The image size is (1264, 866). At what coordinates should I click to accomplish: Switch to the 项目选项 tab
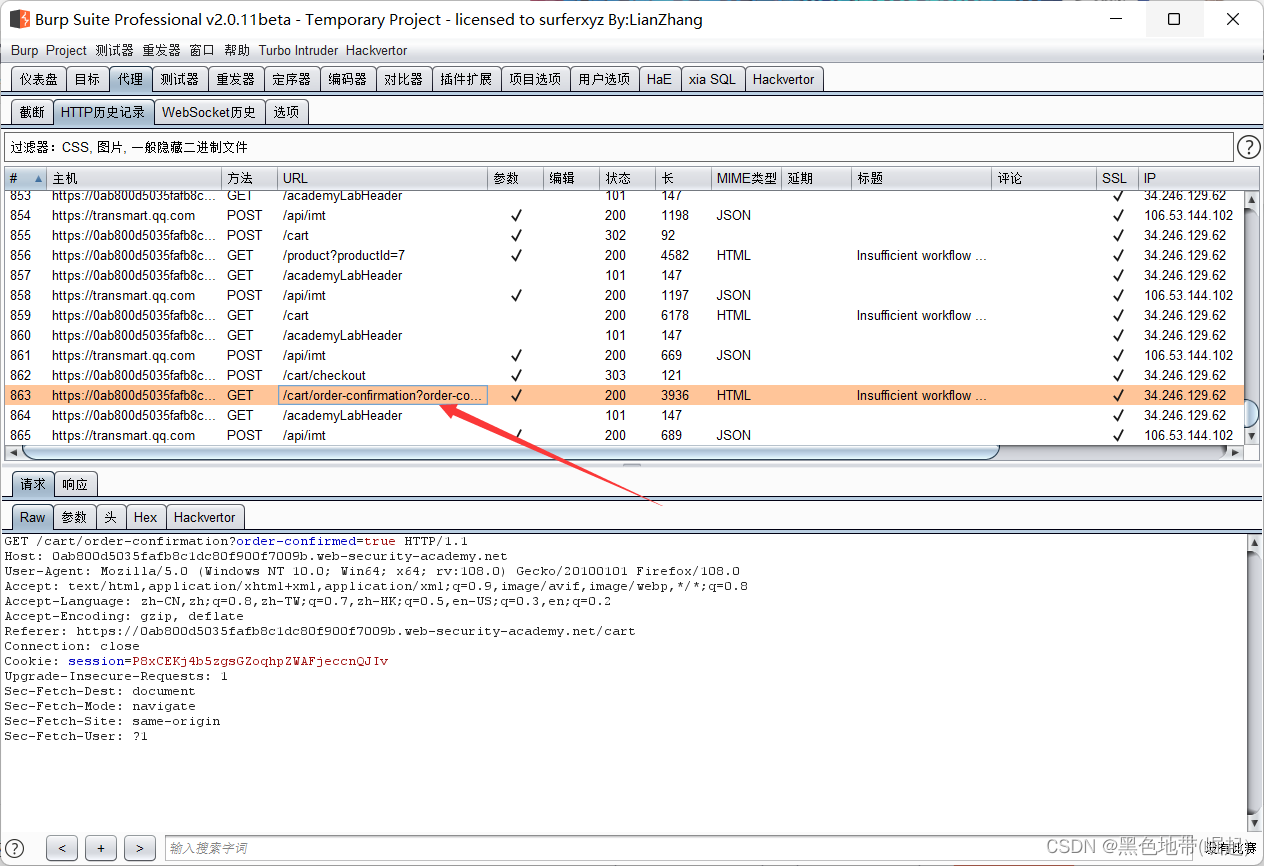(x=535, y=79)
